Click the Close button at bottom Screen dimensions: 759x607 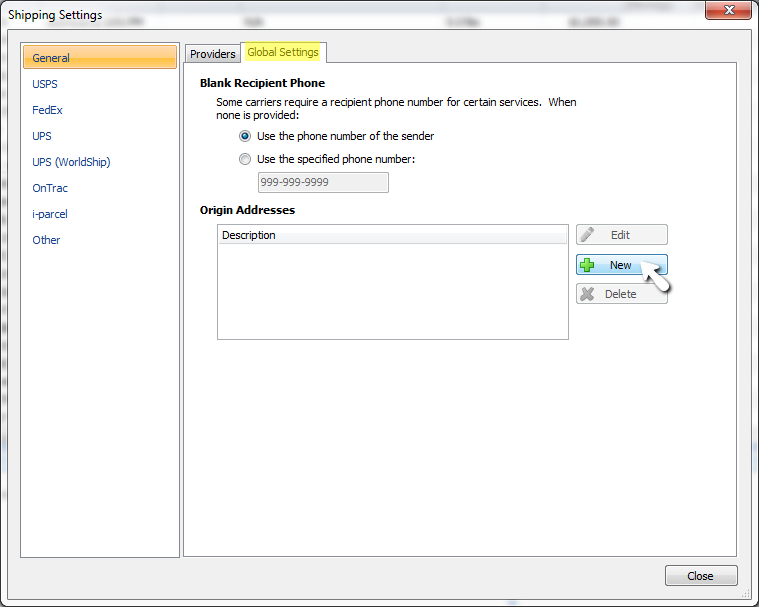point(701,576)
